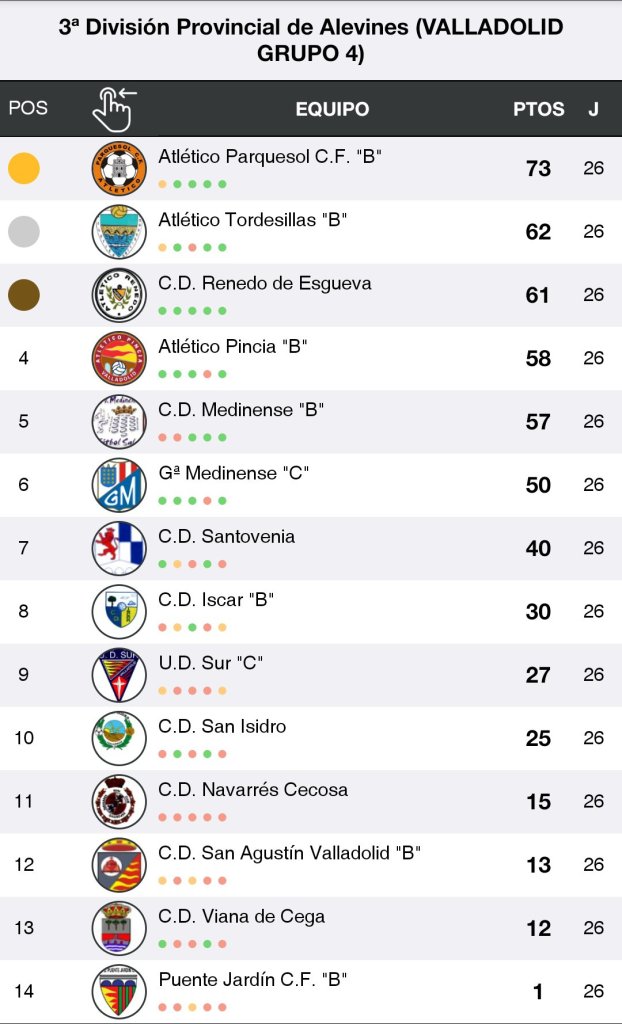622x1024 pixels.
Task: Tap Puente Jardín C.F. "B" shield logo
Action: [119, 992]
